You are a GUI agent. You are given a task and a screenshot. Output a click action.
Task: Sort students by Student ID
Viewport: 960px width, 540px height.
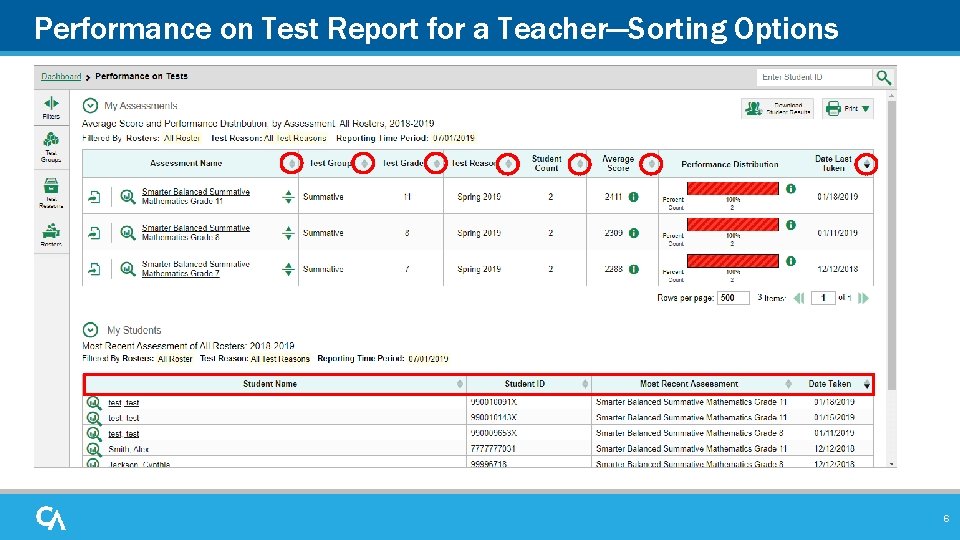[x=585, y=384]
